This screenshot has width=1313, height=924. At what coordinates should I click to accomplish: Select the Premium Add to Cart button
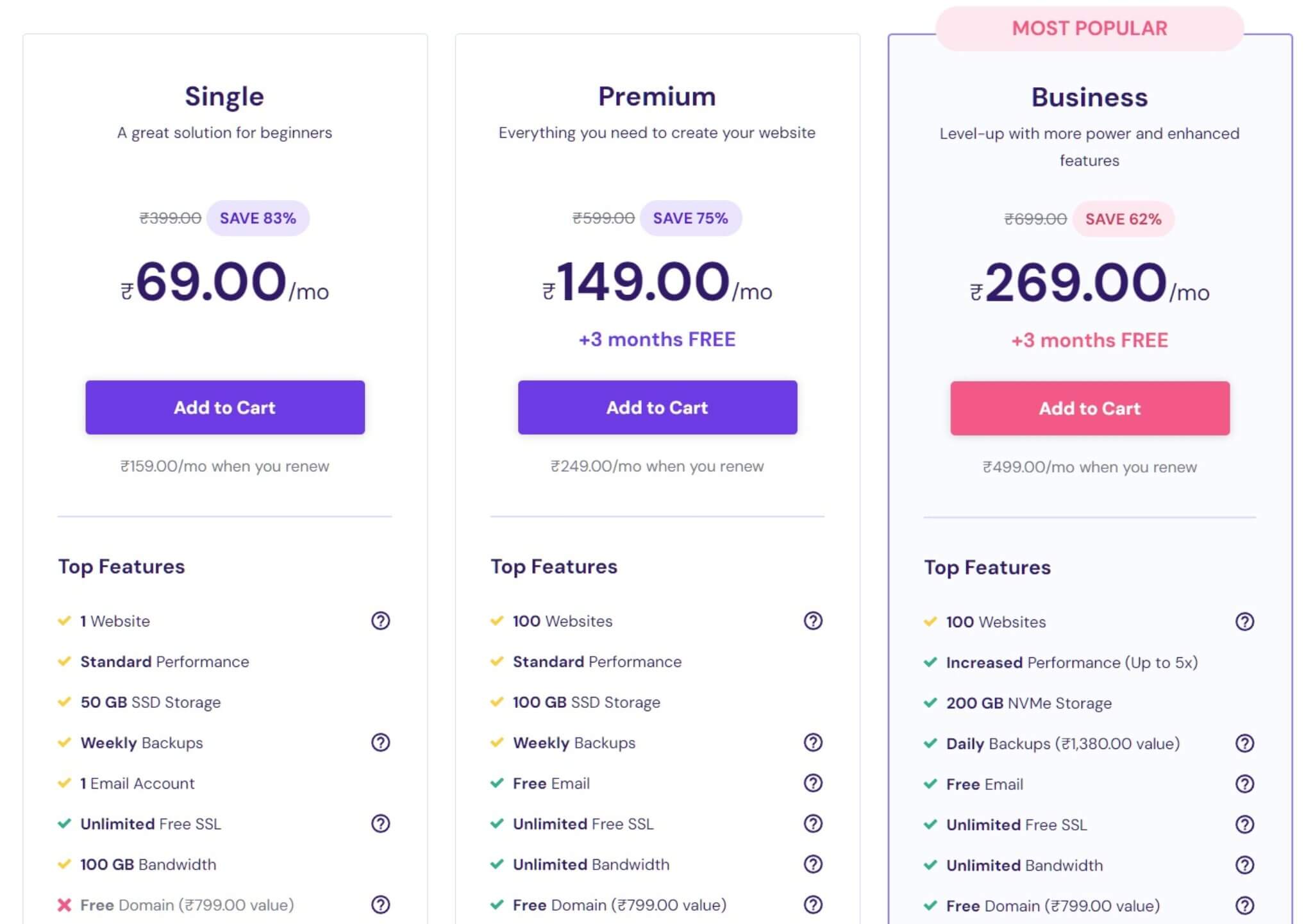pos(657,407)
